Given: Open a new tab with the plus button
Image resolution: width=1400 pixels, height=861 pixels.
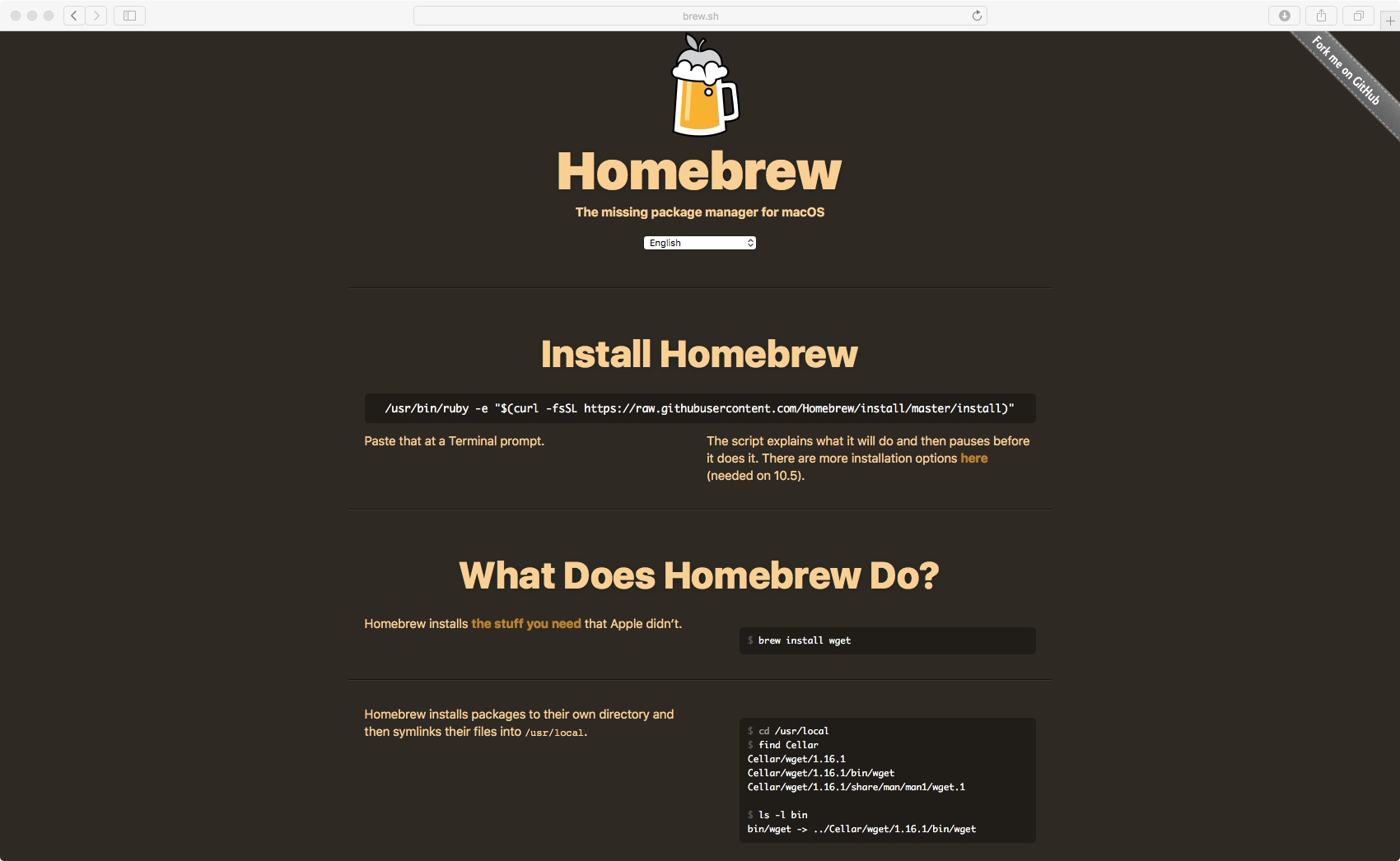Looking at the screenshot, I should [x=1390, y=21].
